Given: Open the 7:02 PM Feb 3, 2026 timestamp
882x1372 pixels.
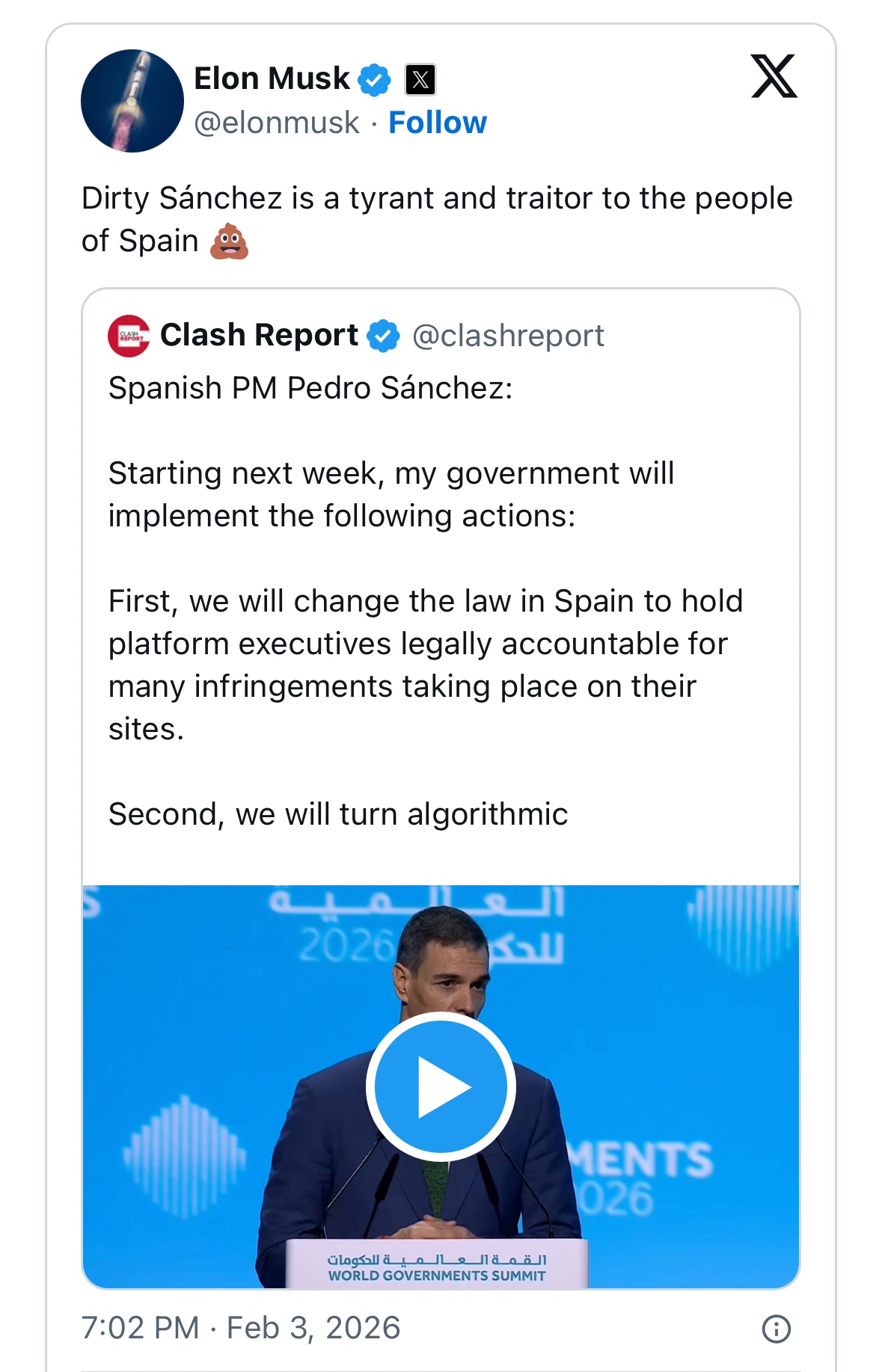Looking at the screenshot, I should pos(241,1328).
